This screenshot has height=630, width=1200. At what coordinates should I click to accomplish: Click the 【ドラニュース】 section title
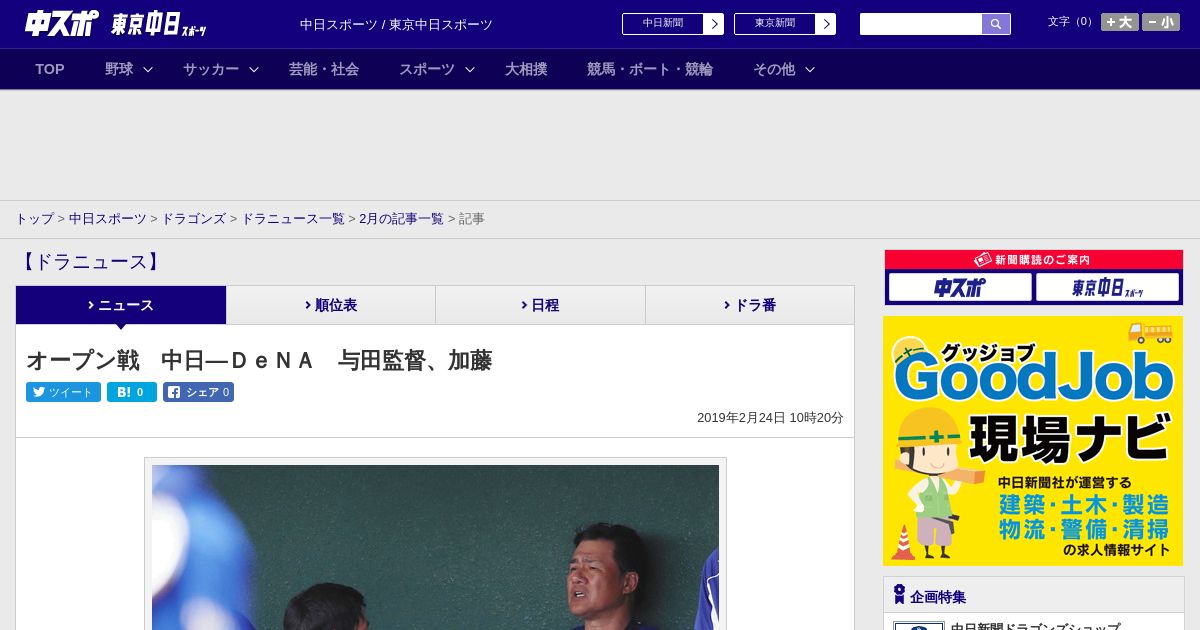(90, 262)
